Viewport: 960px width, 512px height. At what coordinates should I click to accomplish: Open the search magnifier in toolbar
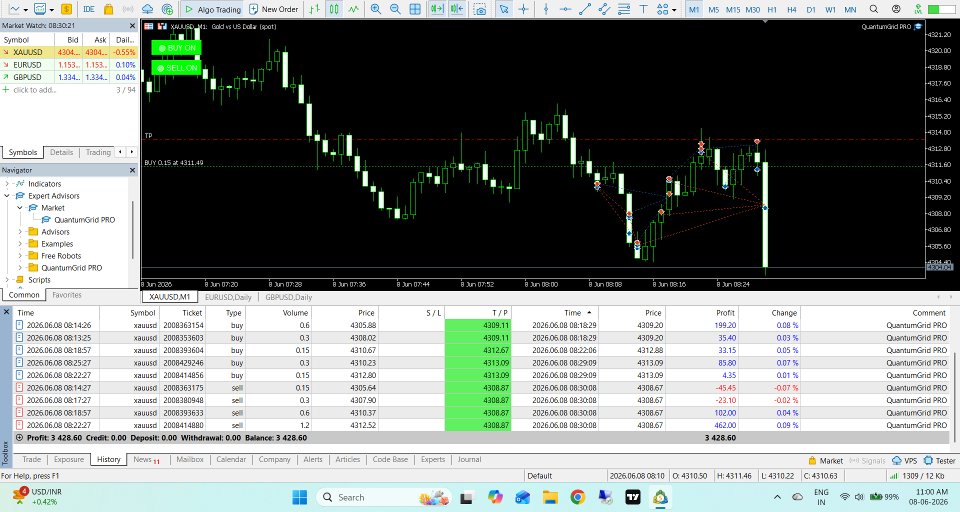pos(874,9)
